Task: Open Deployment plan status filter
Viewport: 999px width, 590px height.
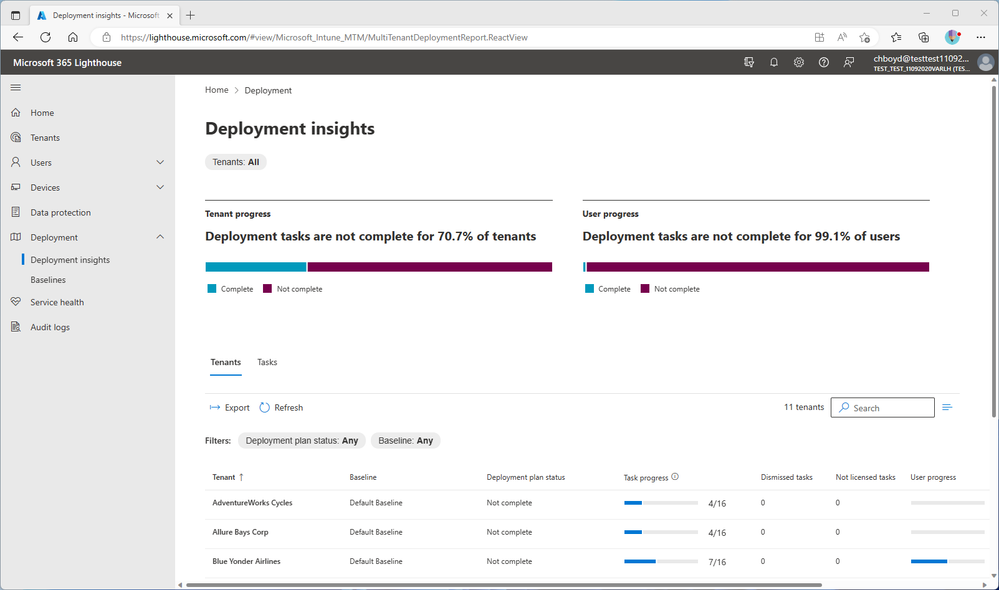Action: [302, 440]
